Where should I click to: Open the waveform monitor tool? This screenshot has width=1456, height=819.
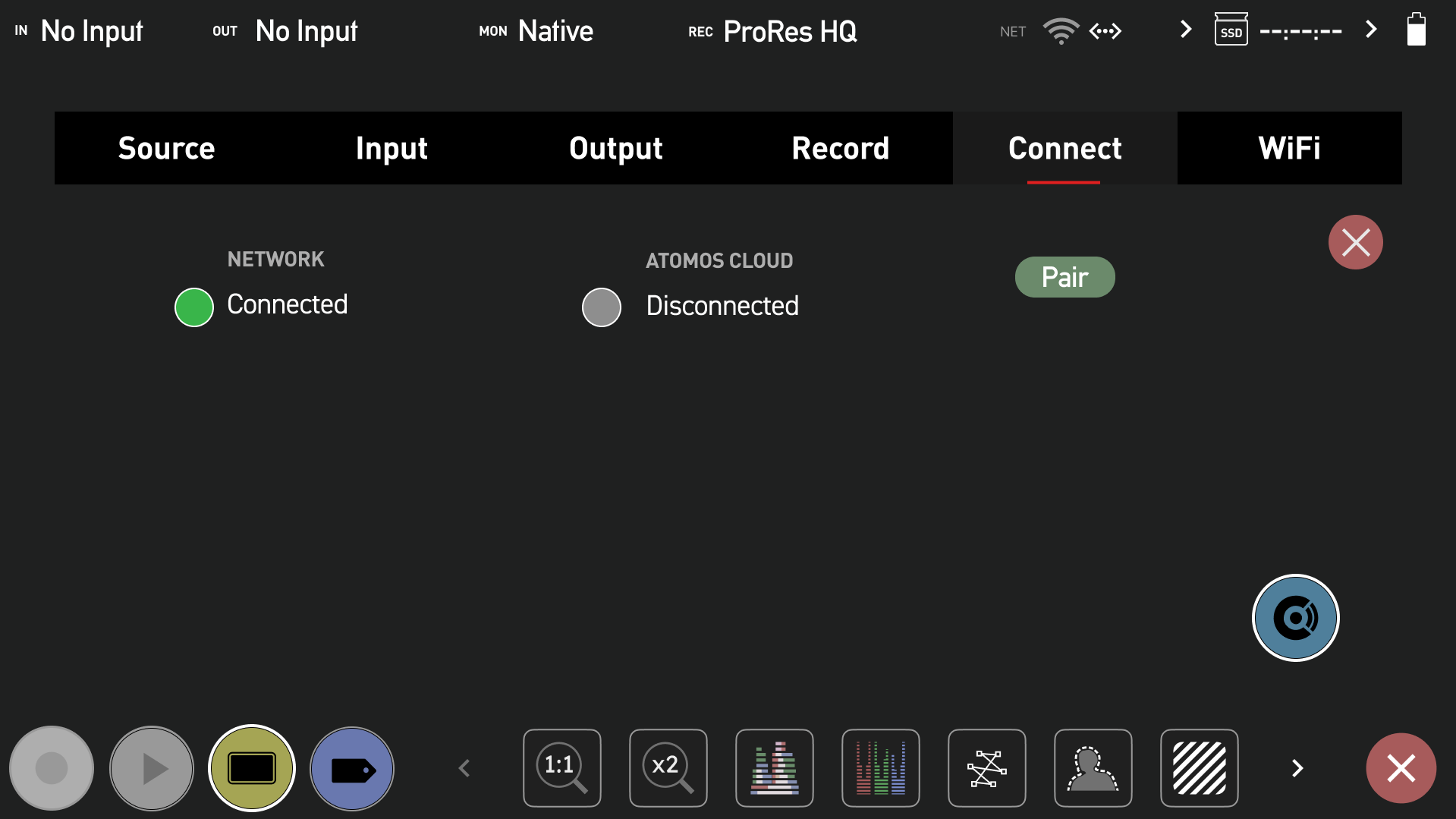tap(774, 767)
